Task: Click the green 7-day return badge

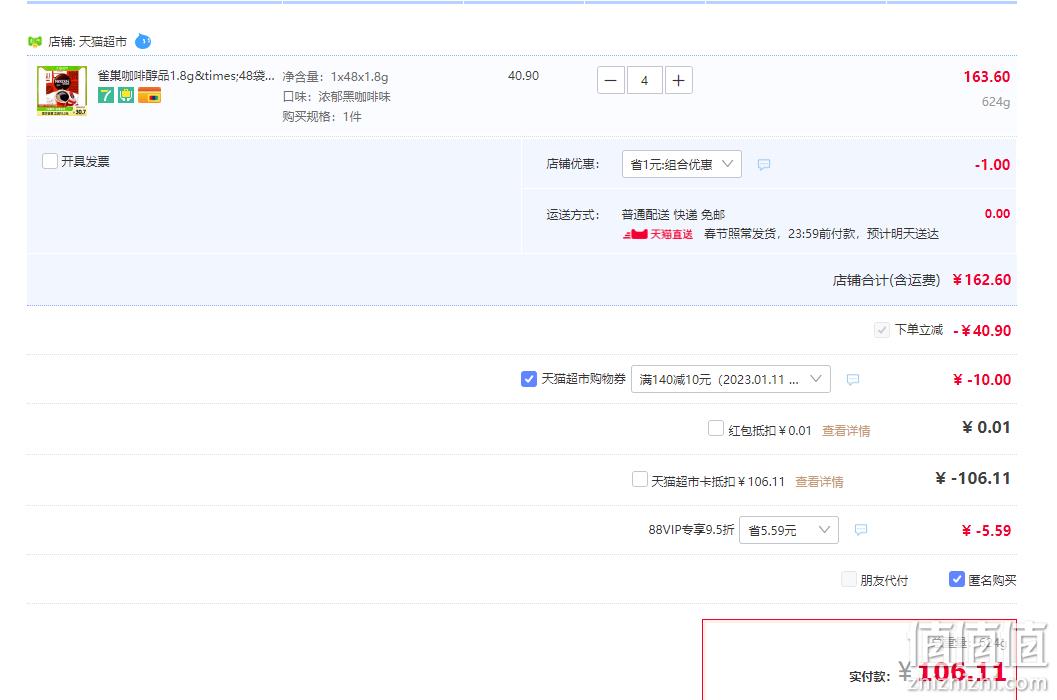Action: point(106,95)
